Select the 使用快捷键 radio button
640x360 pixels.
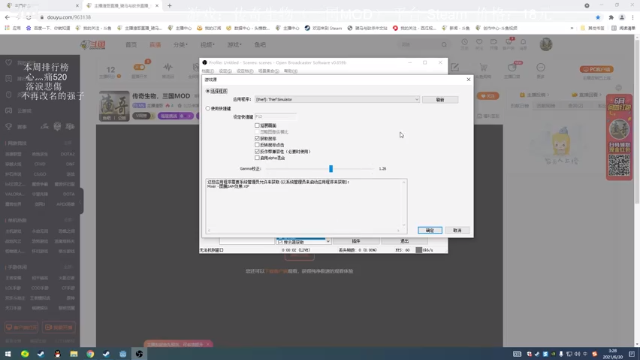point(208,109)
